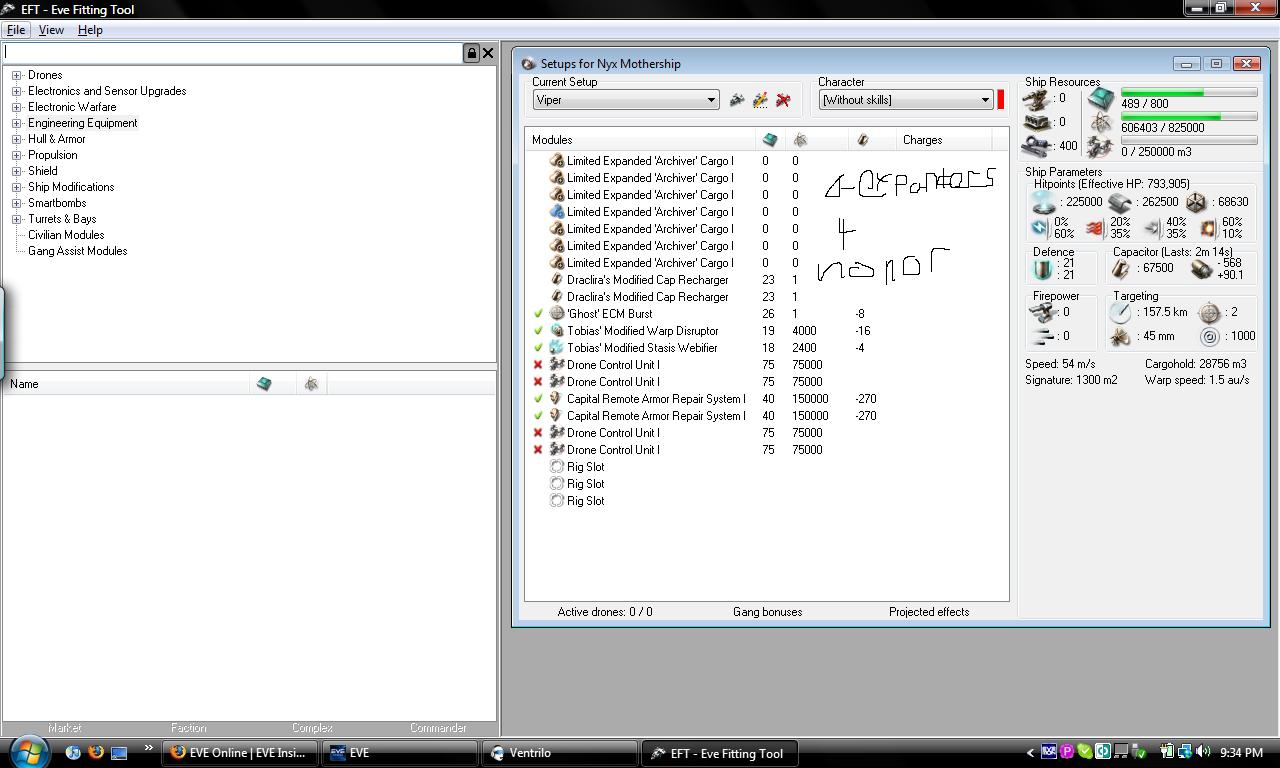Select the Shield category label
The image size is (1280, 768).
pyautogui.click(x=43, y=171)
